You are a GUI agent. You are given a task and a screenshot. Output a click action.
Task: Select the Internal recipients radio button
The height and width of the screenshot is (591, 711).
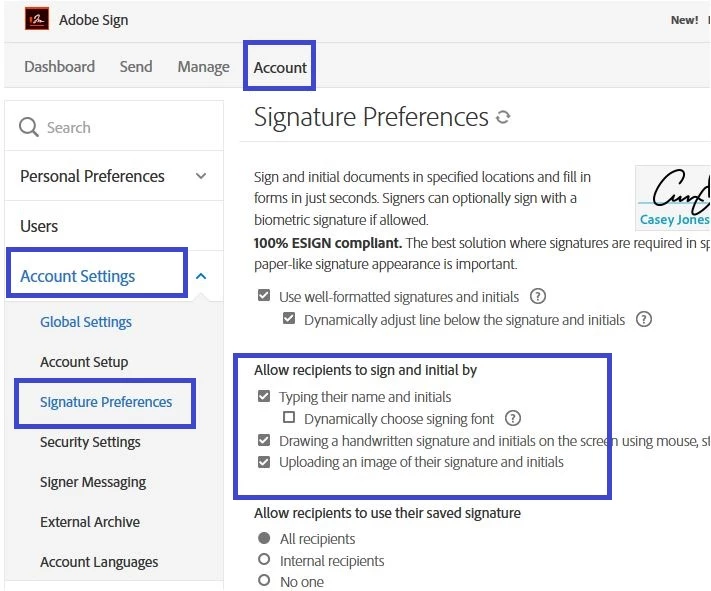pyautogui.click(x=264, y=559)
